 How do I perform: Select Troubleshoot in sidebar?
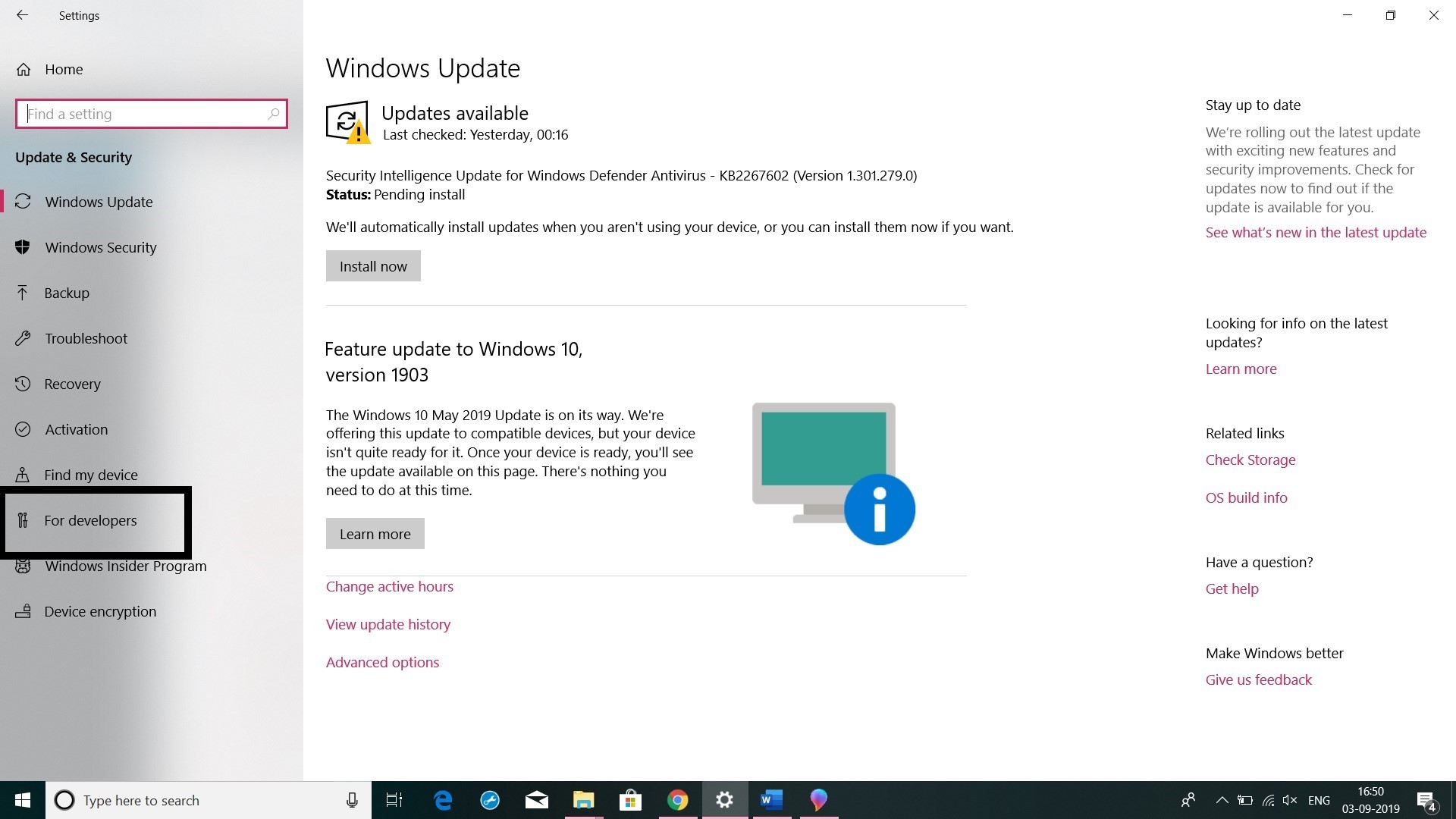tap(85, 337)
